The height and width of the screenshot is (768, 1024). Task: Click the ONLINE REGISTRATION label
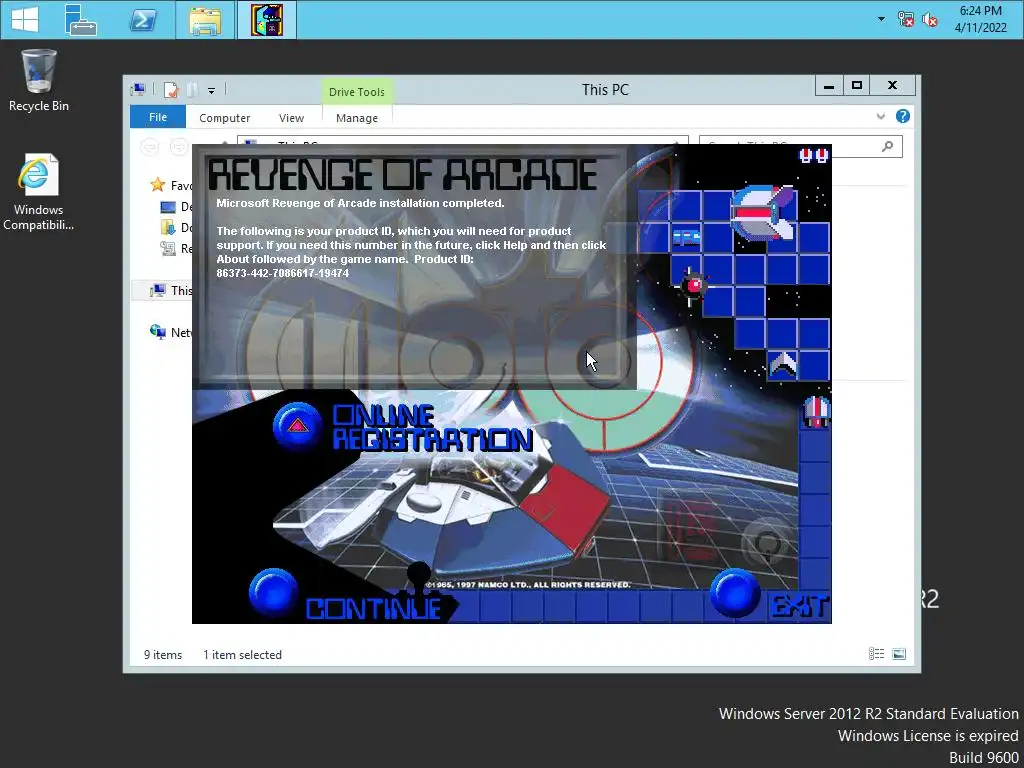432,428
